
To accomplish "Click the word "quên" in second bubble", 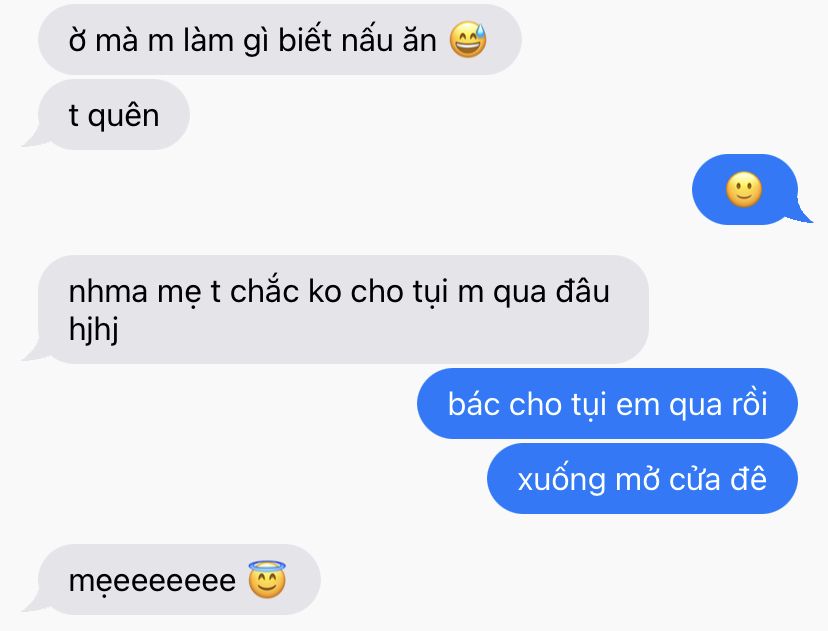I will 123,116.
